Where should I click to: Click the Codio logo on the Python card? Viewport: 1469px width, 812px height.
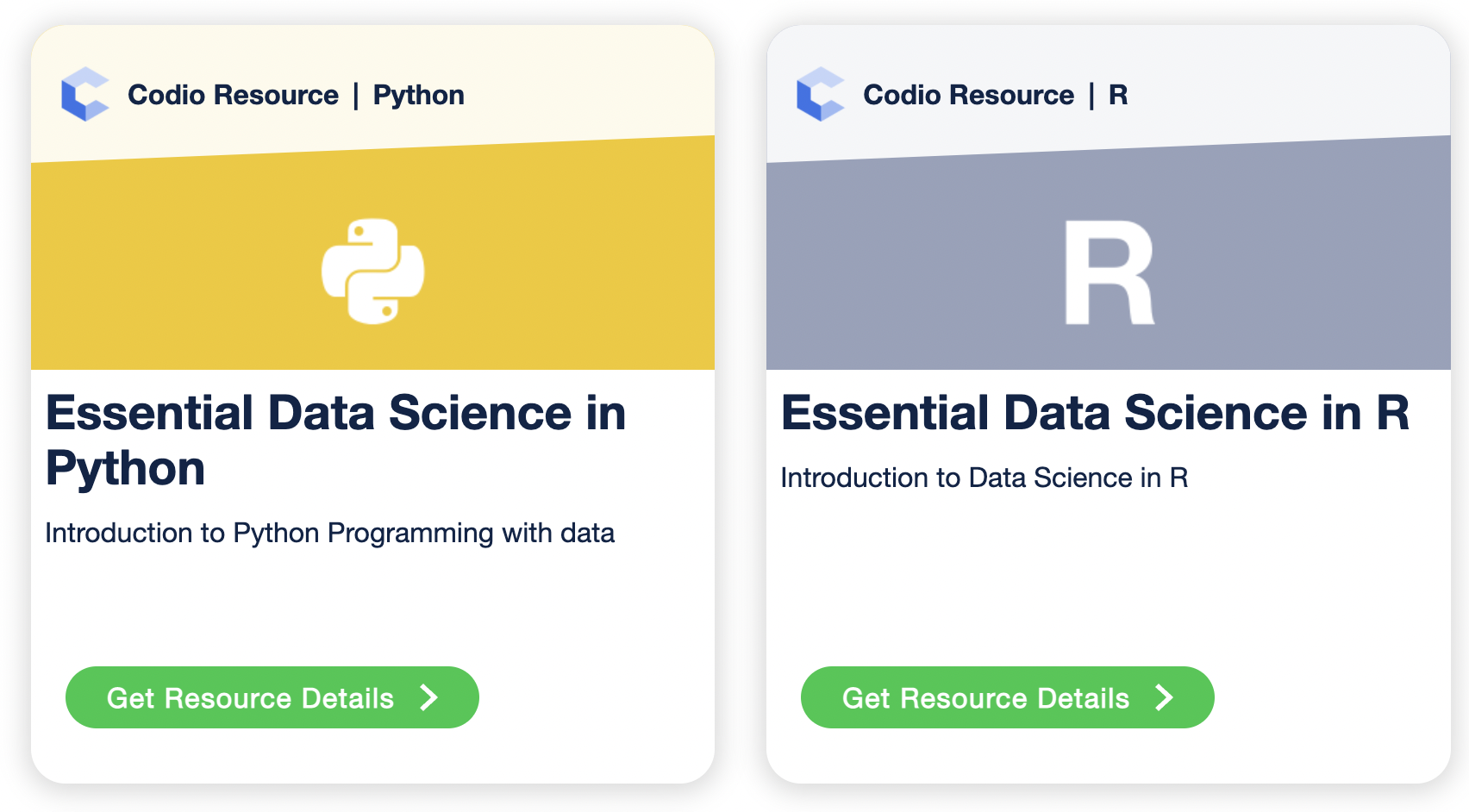pyautogui.click(x=84, y=95)
